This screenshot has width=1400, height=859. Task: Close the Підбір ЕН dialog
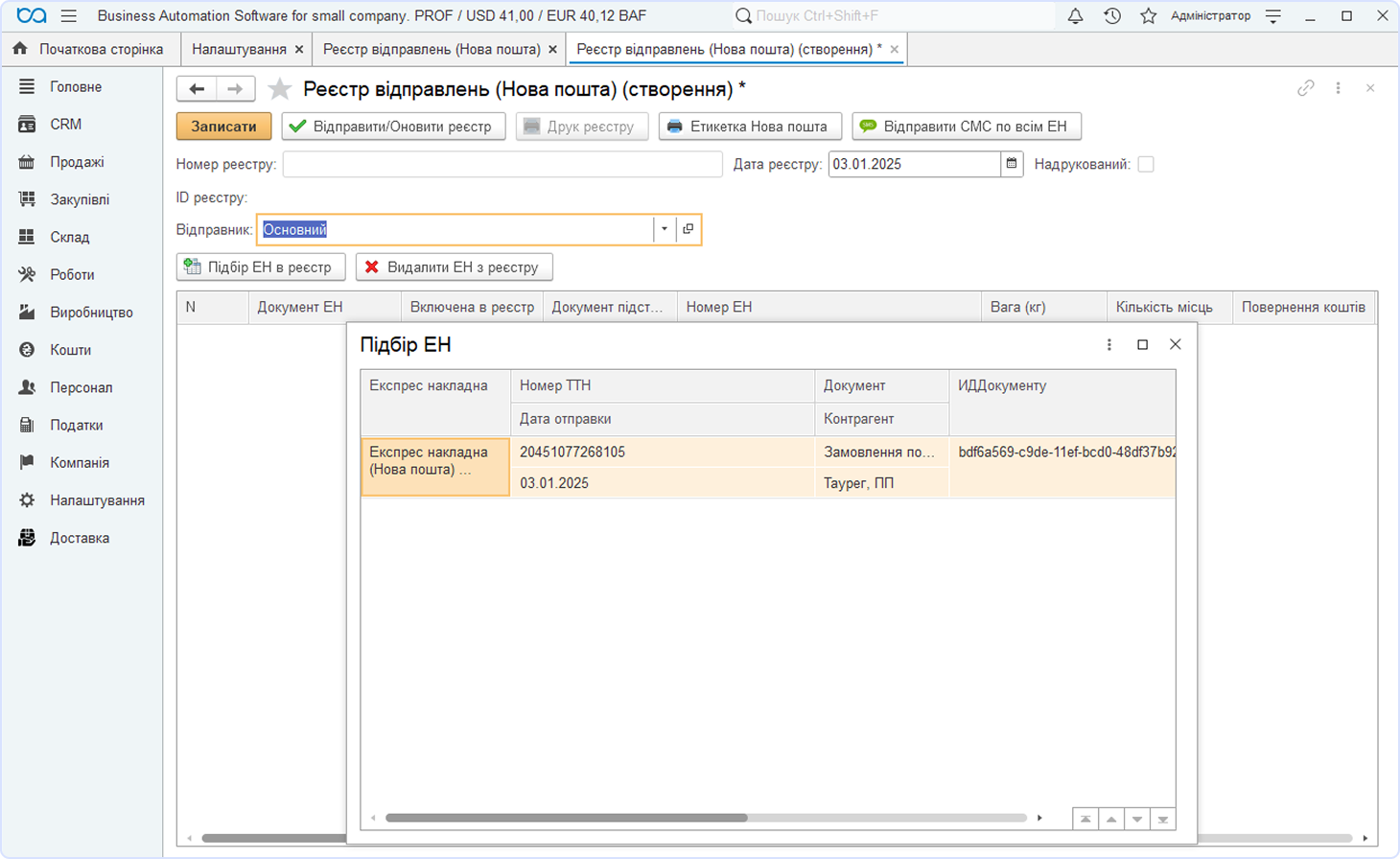1176,345
